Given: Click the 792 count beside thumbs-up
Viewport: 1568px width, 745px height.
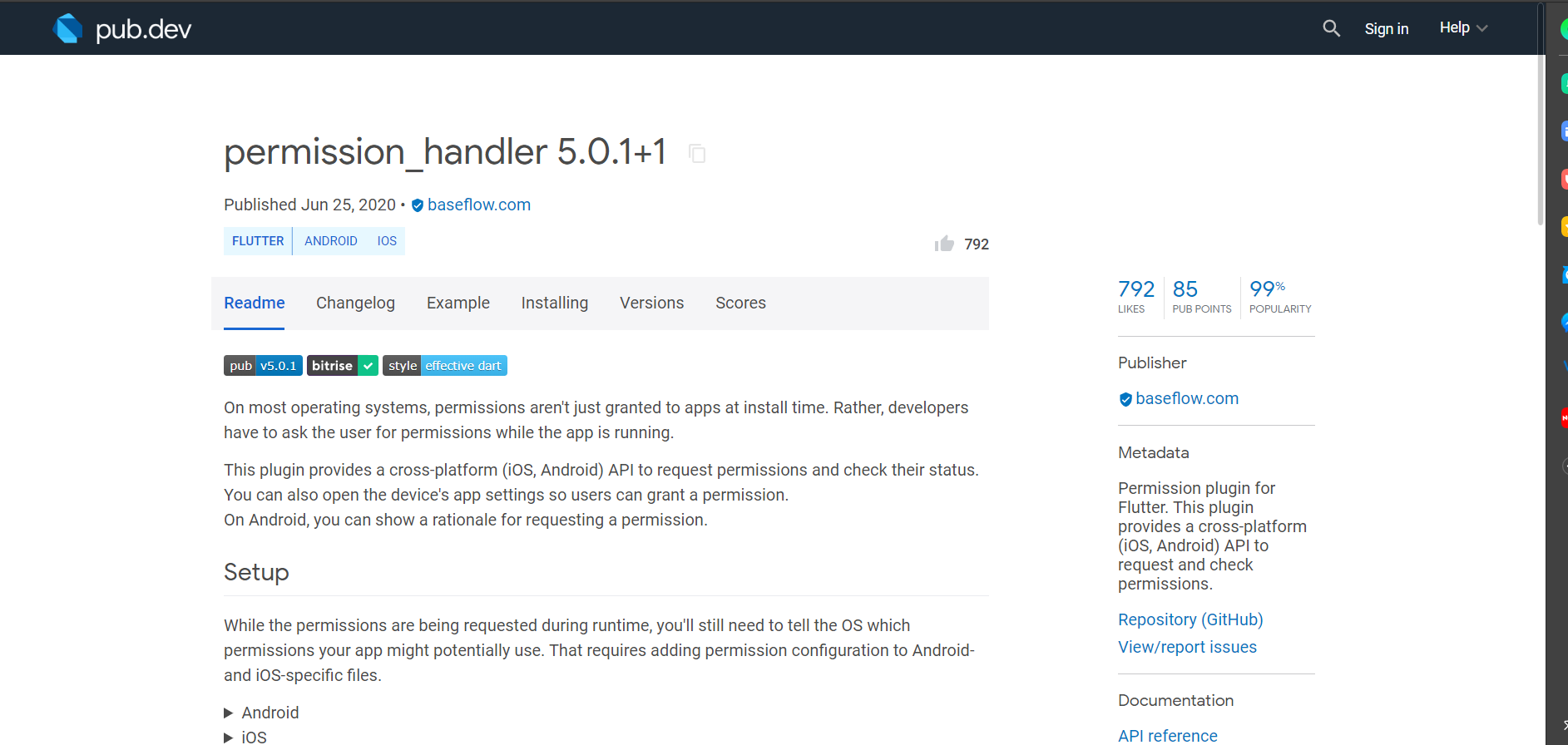Looking at the screenshot, I should tap(977, 244).
